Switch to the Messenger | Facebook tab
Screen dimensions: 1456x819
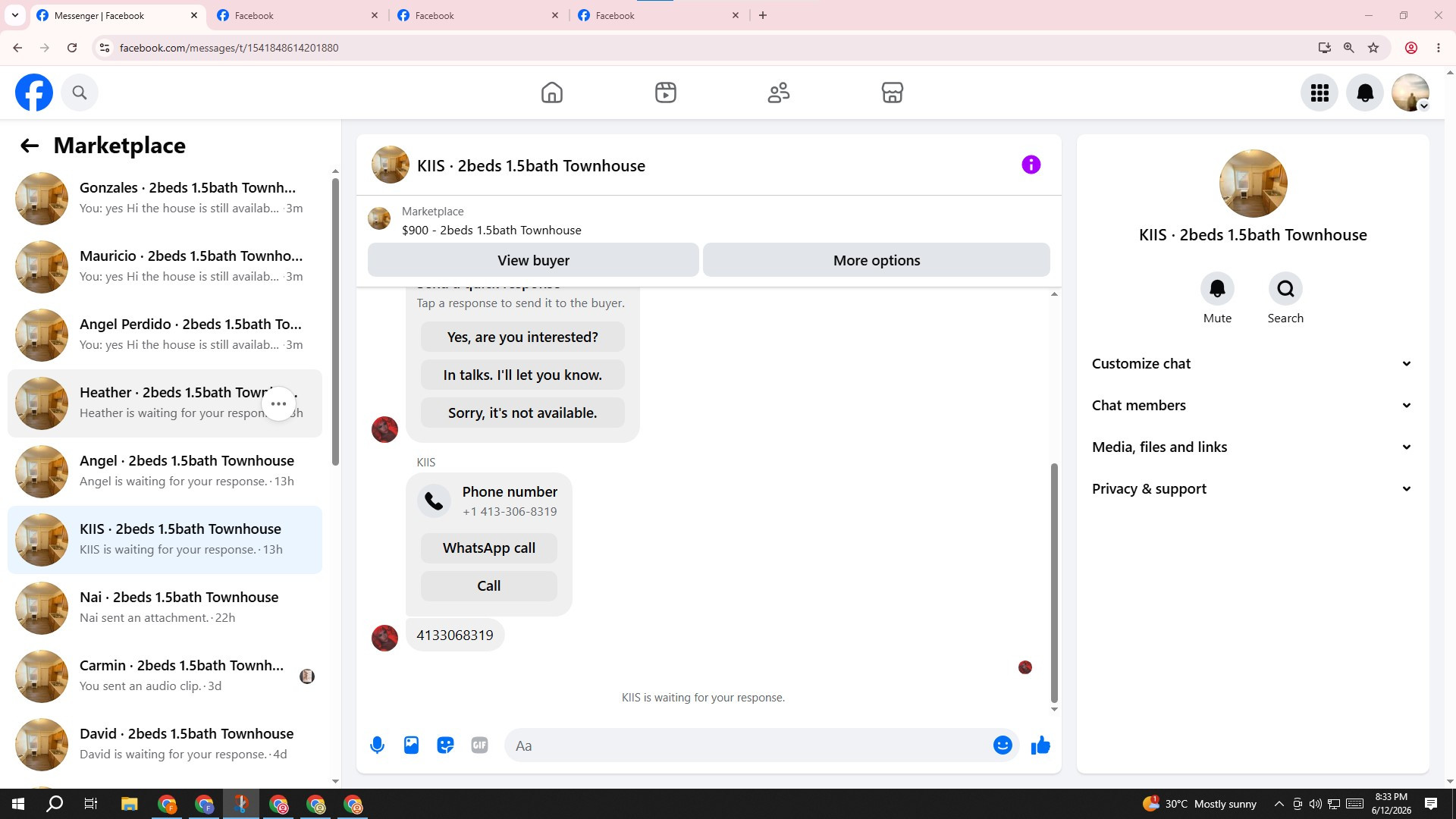pyautogui.click(x=118, y=15)
